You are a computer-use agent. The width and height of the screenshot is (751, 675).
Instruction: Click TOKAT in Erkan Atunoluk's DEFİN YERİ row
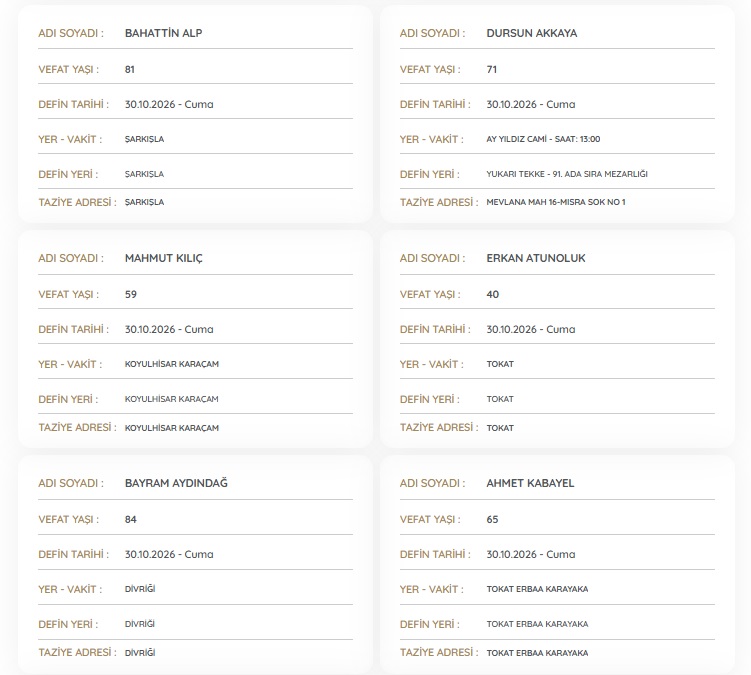(500, 400)
